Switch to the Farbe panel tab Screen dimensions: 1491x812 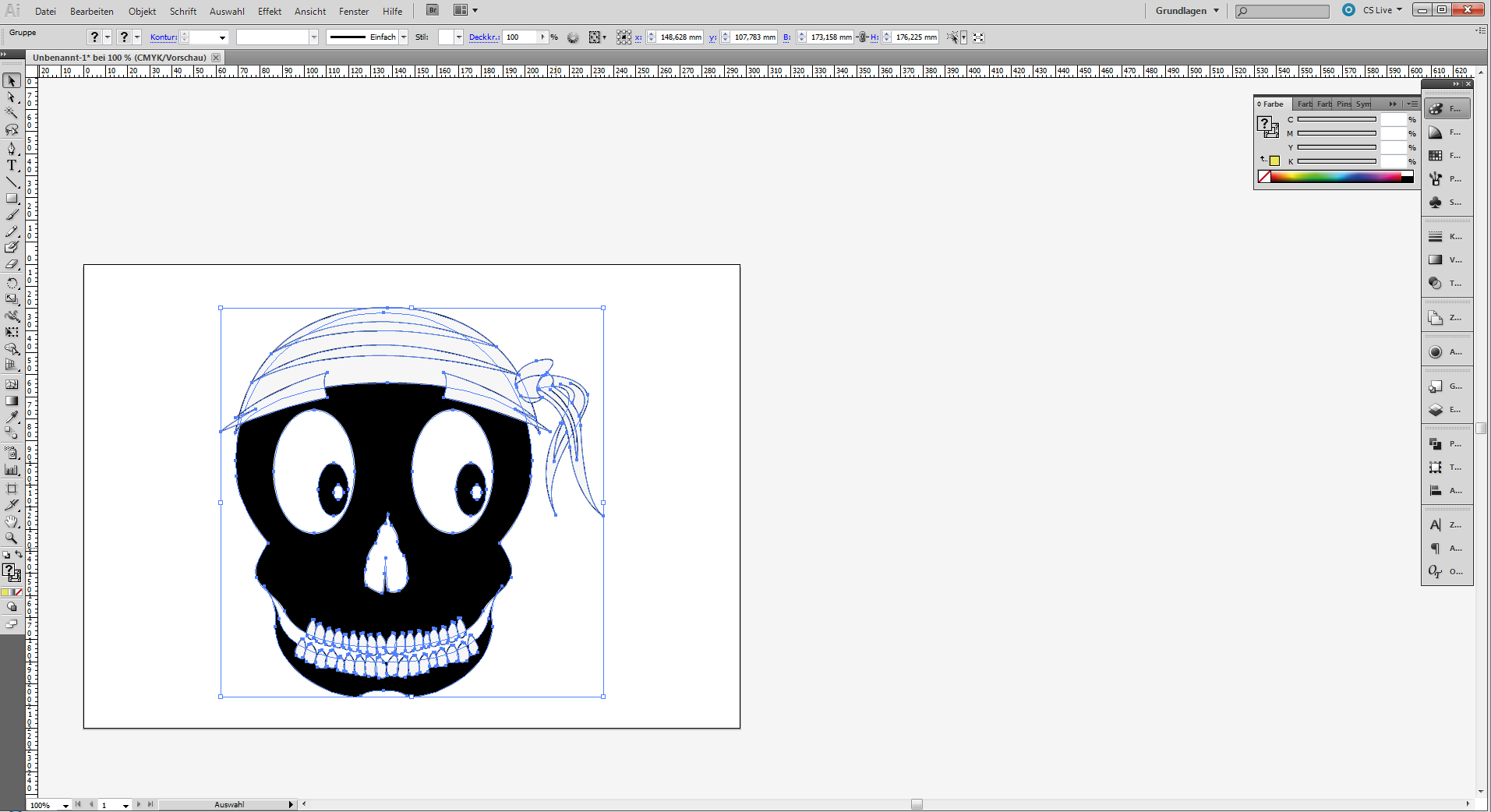click(x=1272, y=104)
